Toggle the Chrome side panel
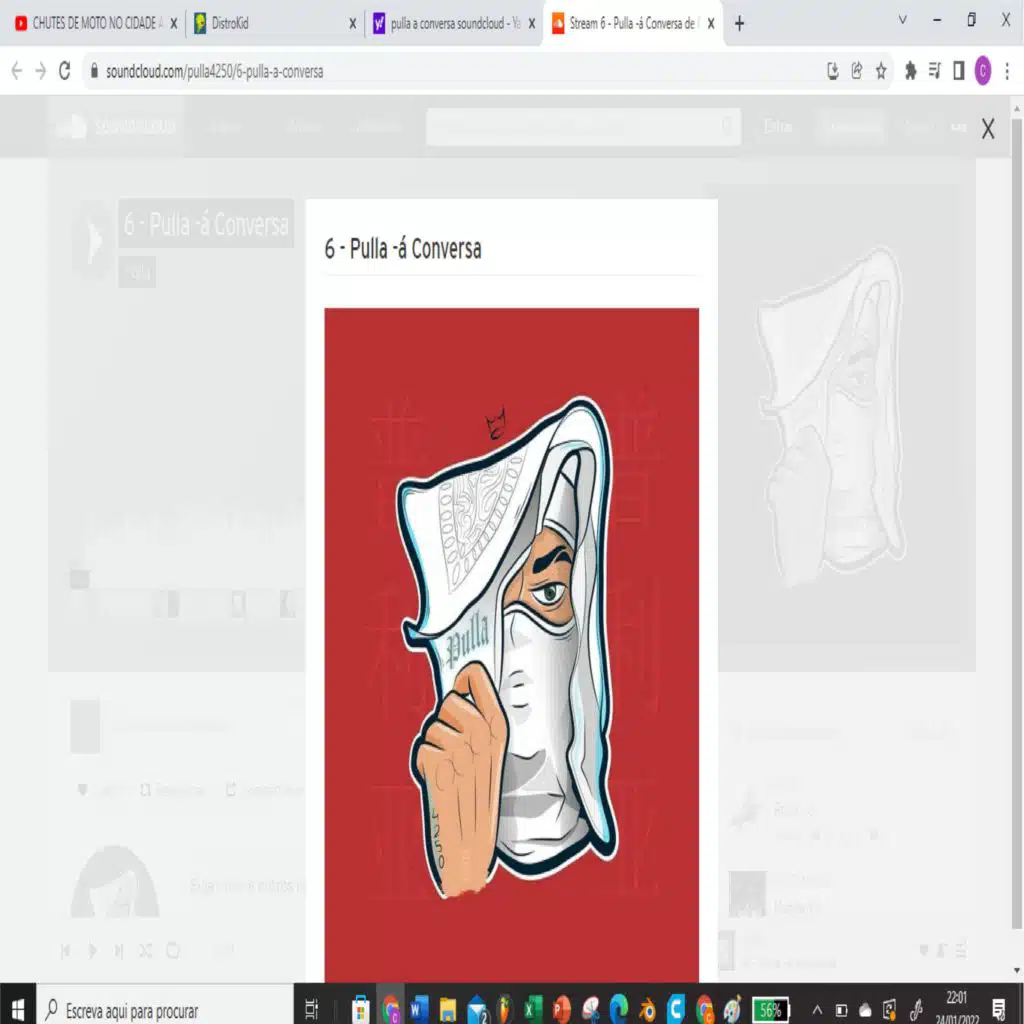This screenshot has height=1024, width=1024. click(x=958, y=71)
